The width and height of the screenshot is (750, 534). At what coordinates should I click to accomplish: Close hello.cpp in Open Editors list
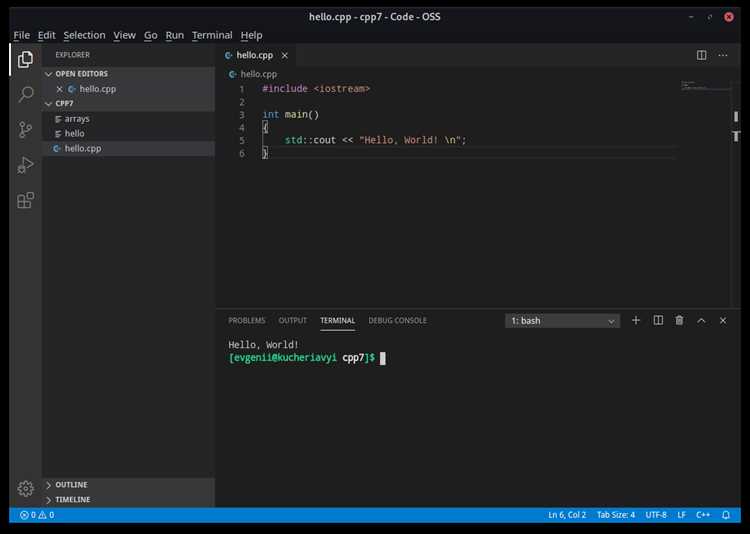(x=59, y=89)
